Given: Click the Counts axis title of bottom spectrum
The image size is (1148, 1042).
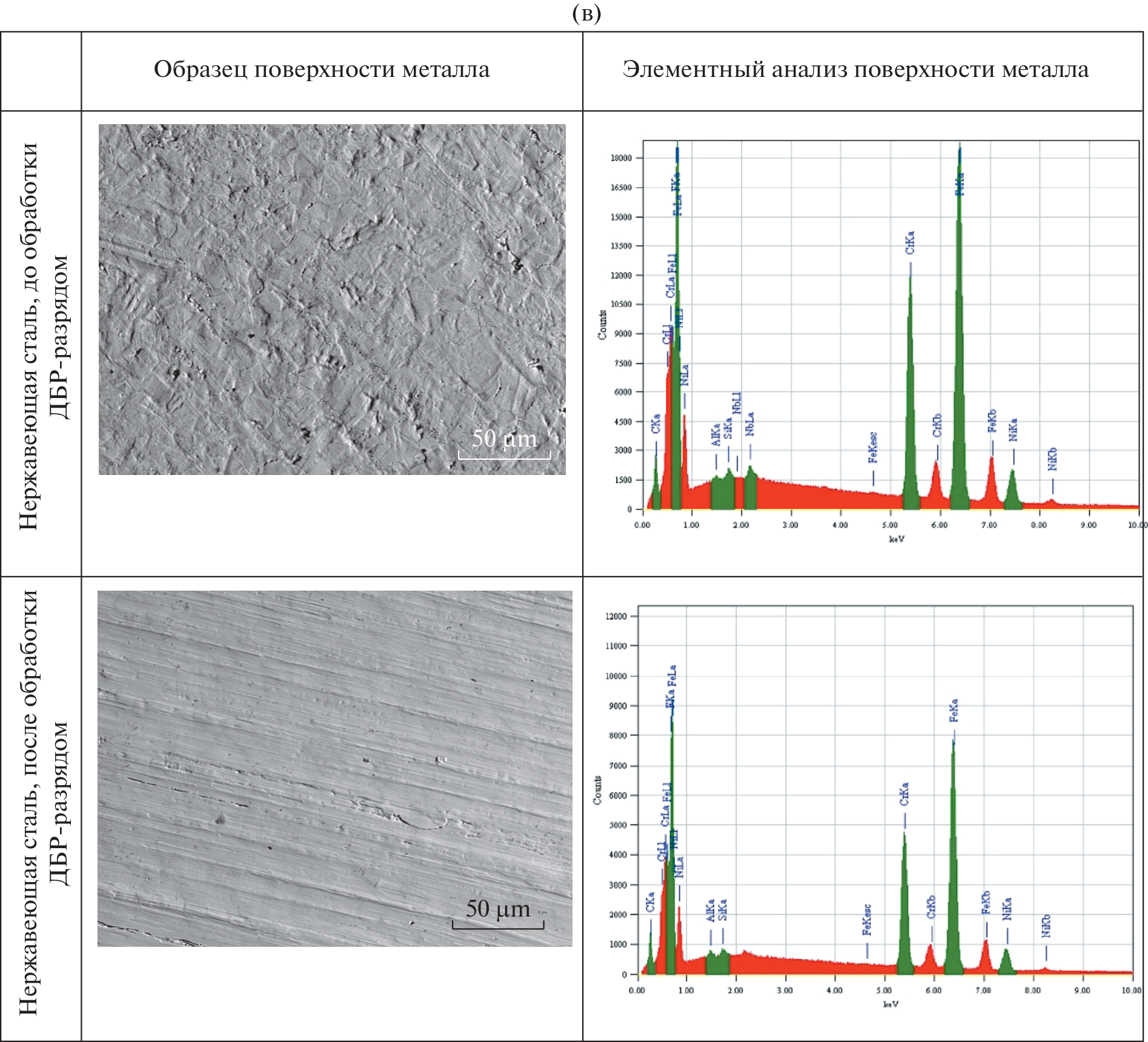Looking at the screenshot, I should click(597, 790).
